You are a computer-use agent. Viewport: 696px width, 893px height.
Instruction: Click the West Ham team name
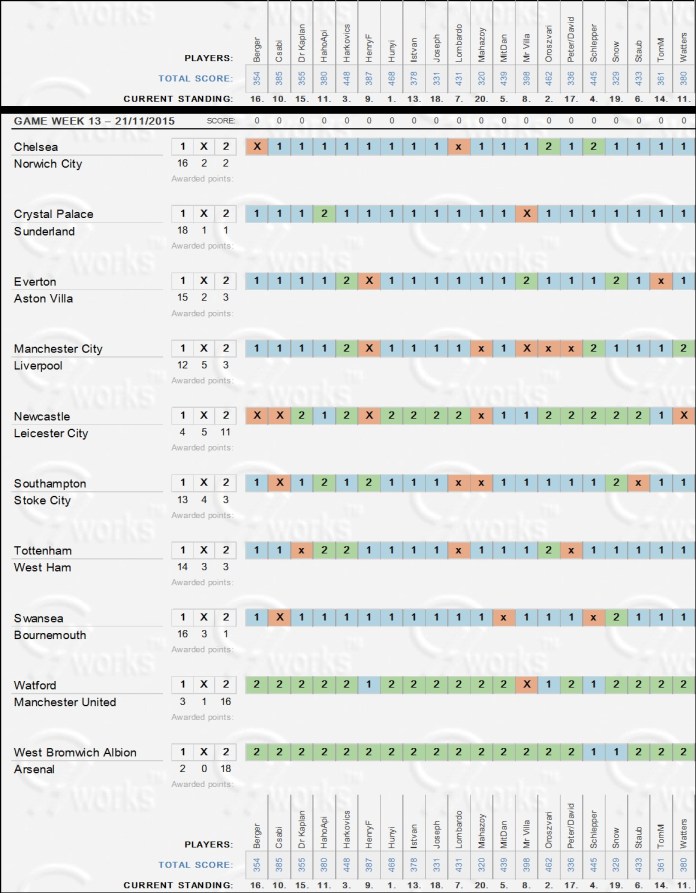point(43,567)
